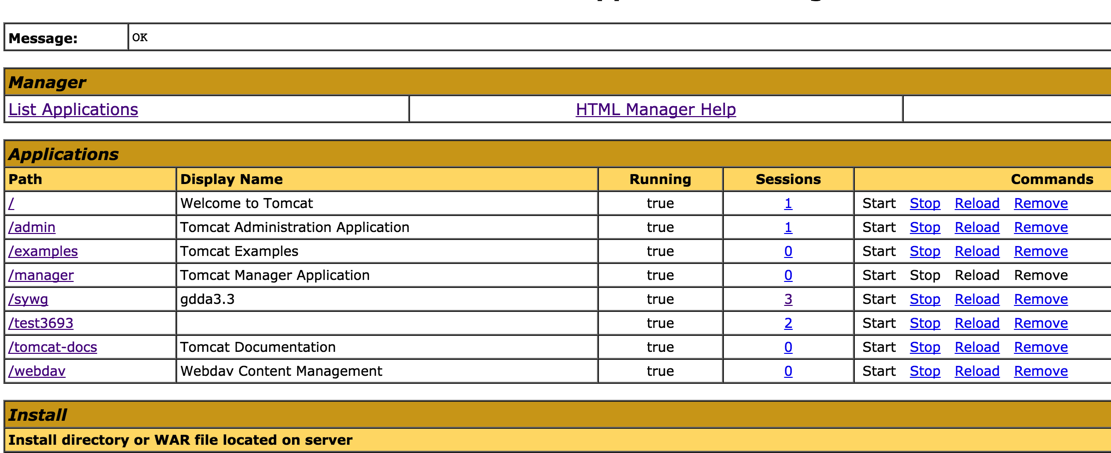Remove the Webdav Content Management application
The width and height of the screenshot is (1111, 453).
[1041, 371]
